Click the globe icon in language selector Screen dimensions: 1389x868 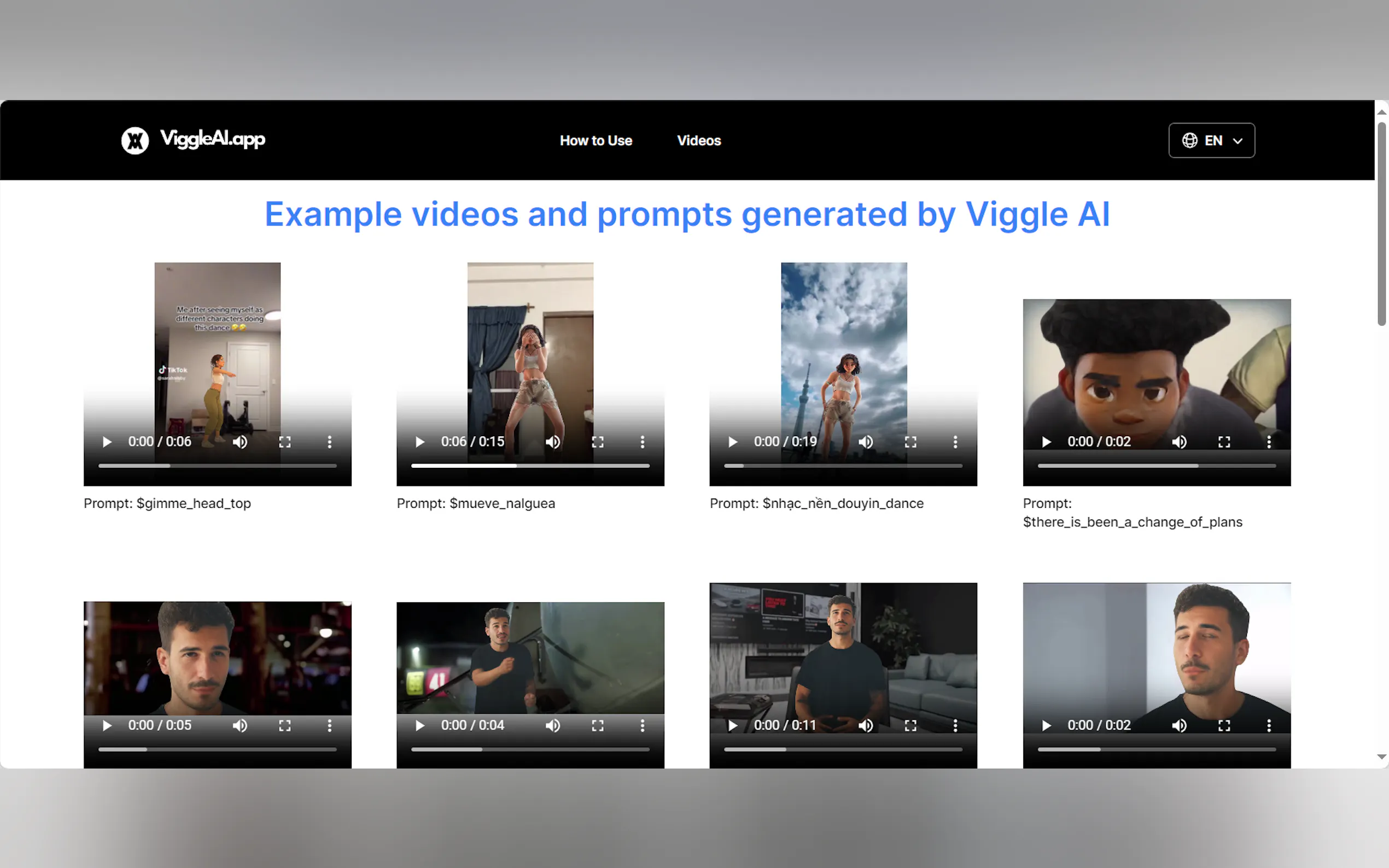[1190, 140]
